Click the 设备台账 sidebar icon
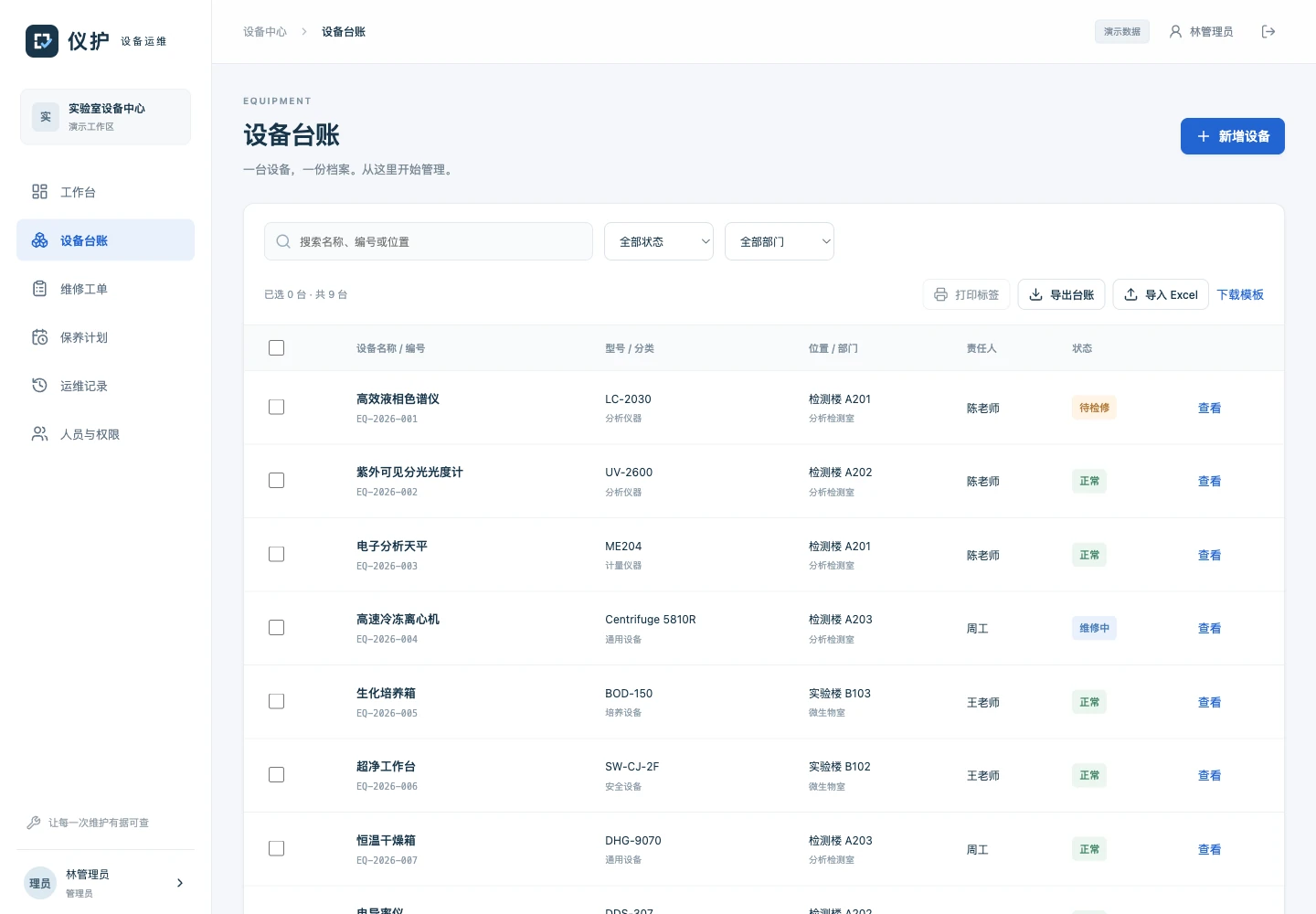This screenshot has width=1316, height=914. pyautogui.click(x=39, y=240)
